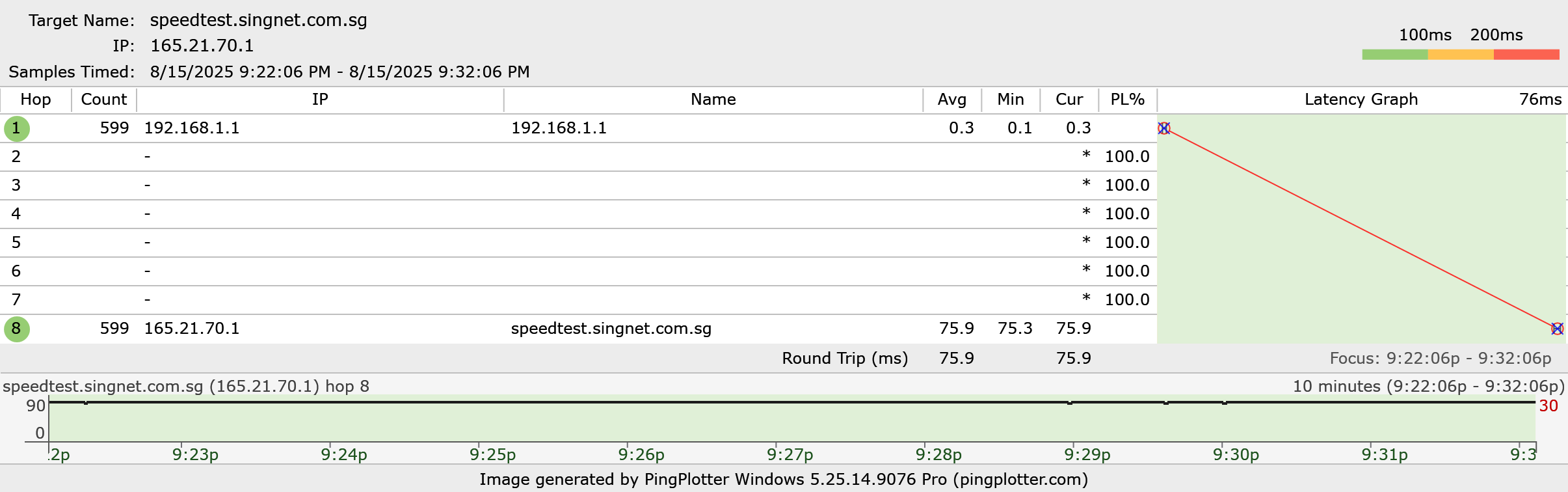Click the 9:29p timeline marker

(1087, 454)
